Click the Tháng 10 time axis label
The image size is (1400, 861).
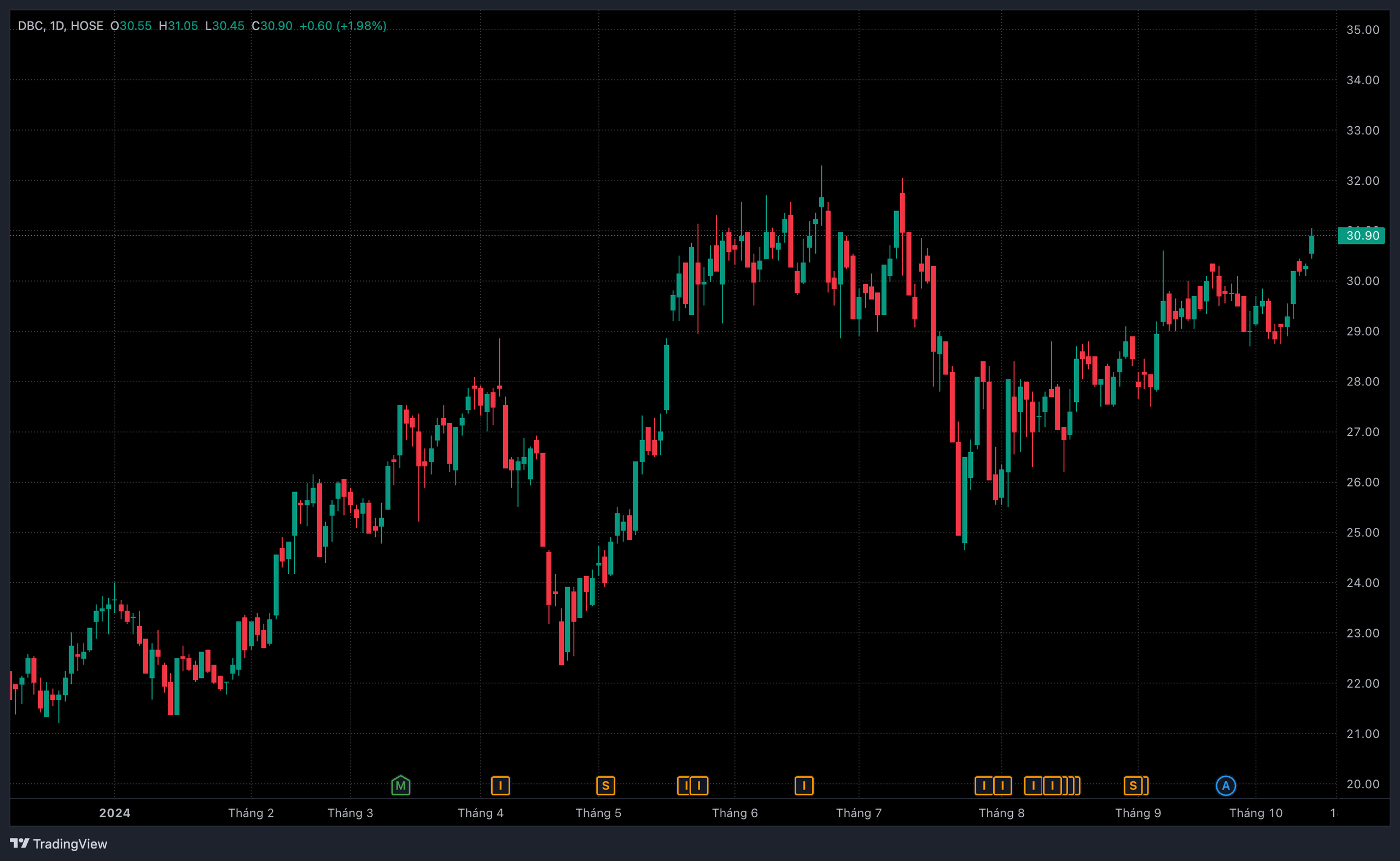click(x=1256, y=812)
